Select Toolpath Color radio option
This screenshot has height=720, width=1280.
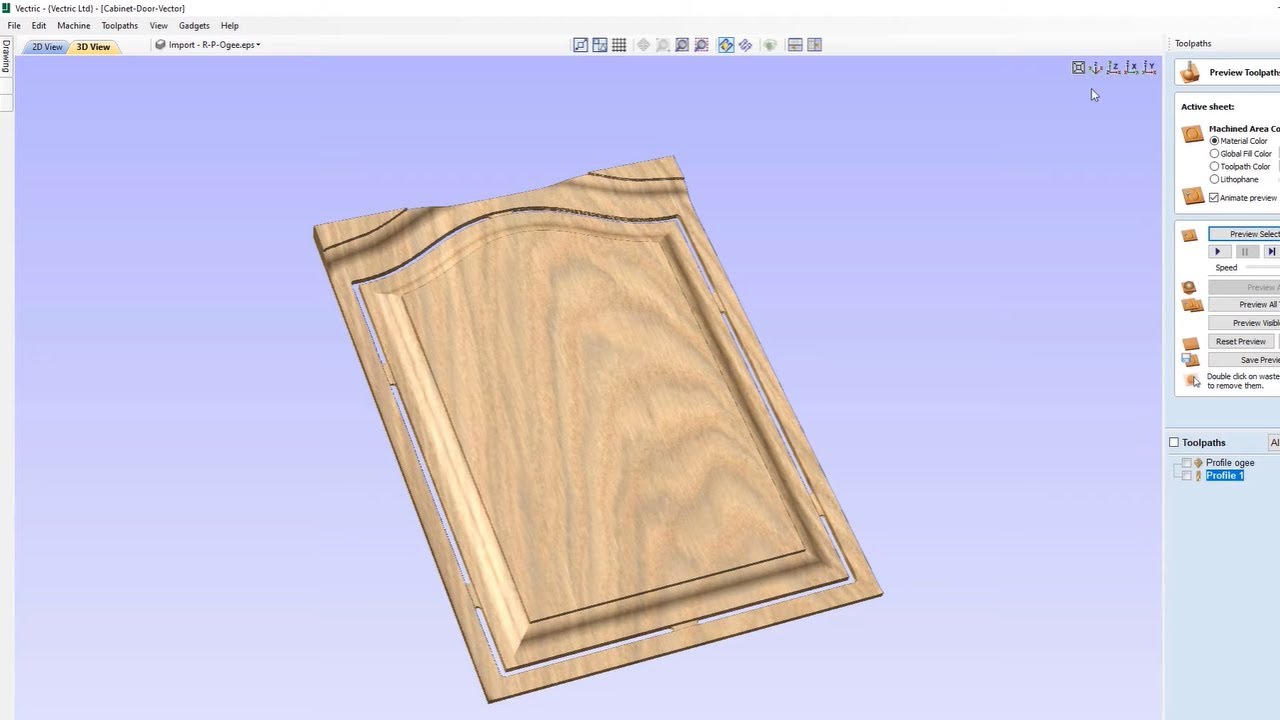click(1214, 167)
